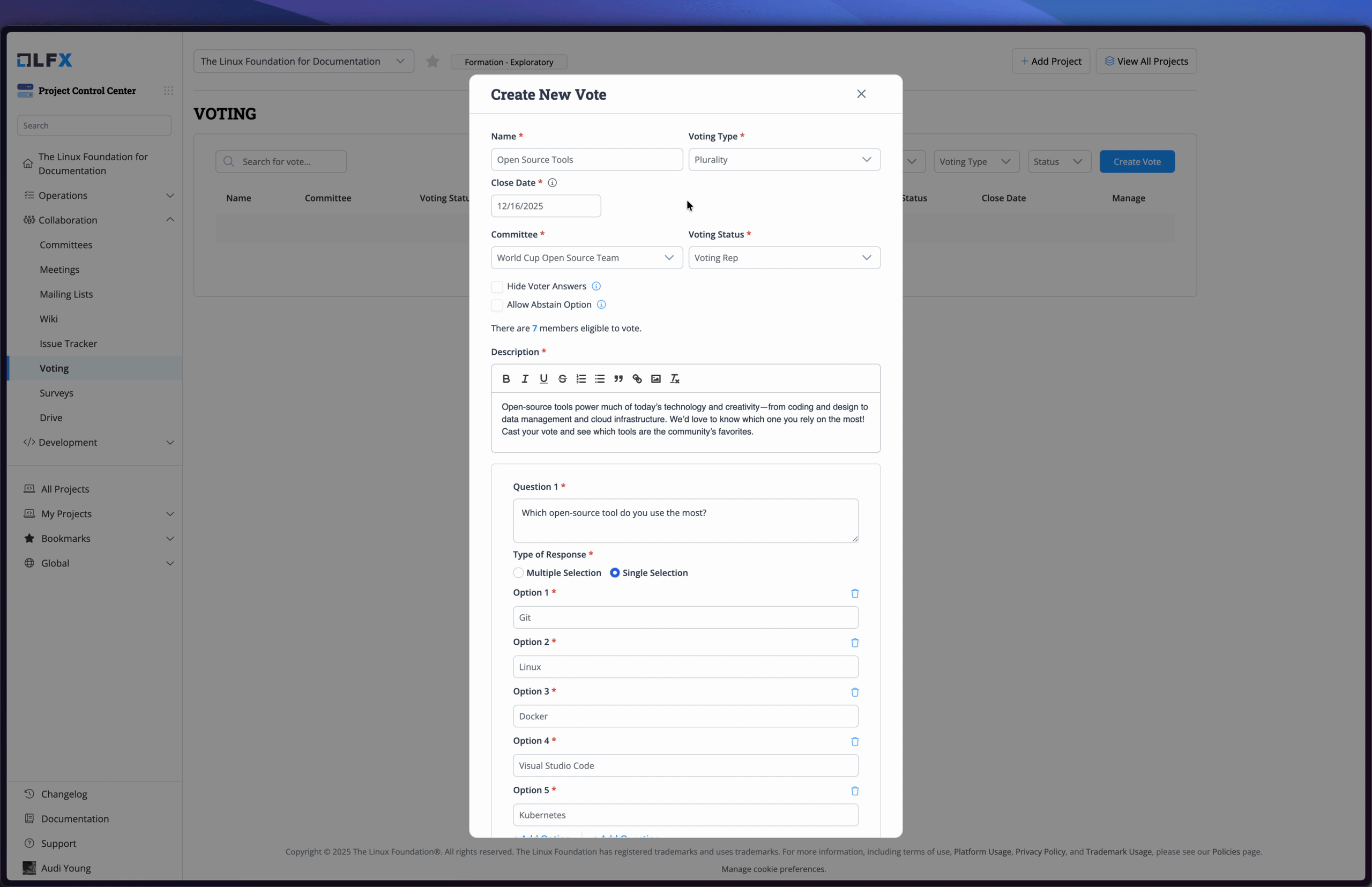Open the Privacy Policy footer link
The height and width of the screenshot is (887, 1372).
click(x=1040, y=851)
